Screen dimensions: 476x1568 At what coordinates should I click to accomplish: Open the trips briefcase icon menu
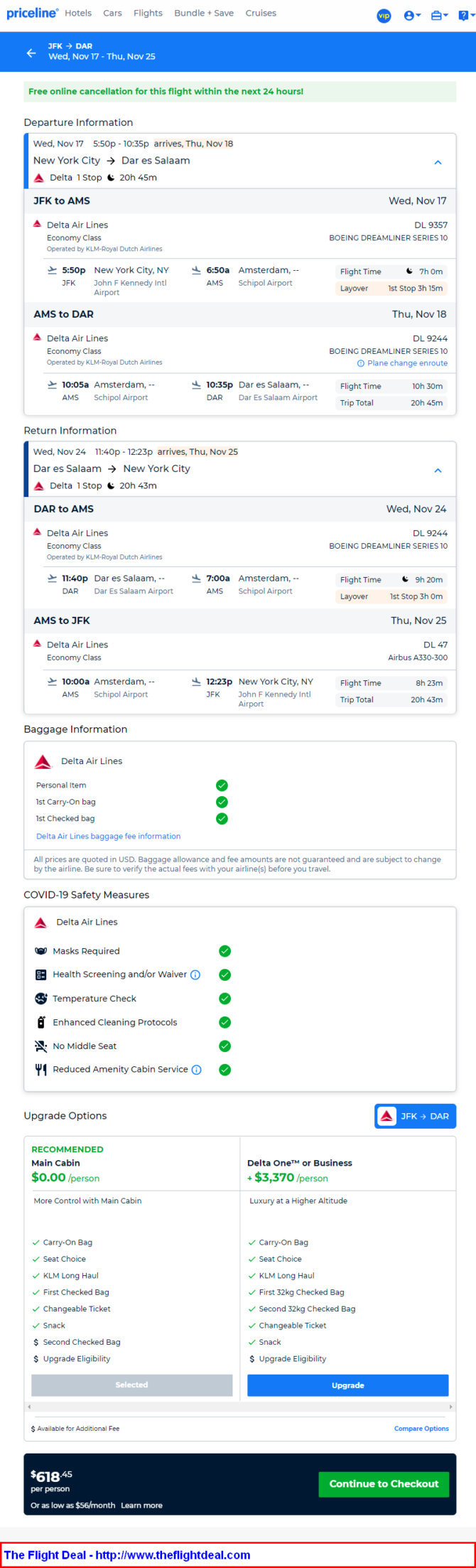click(x=440, y=16)
